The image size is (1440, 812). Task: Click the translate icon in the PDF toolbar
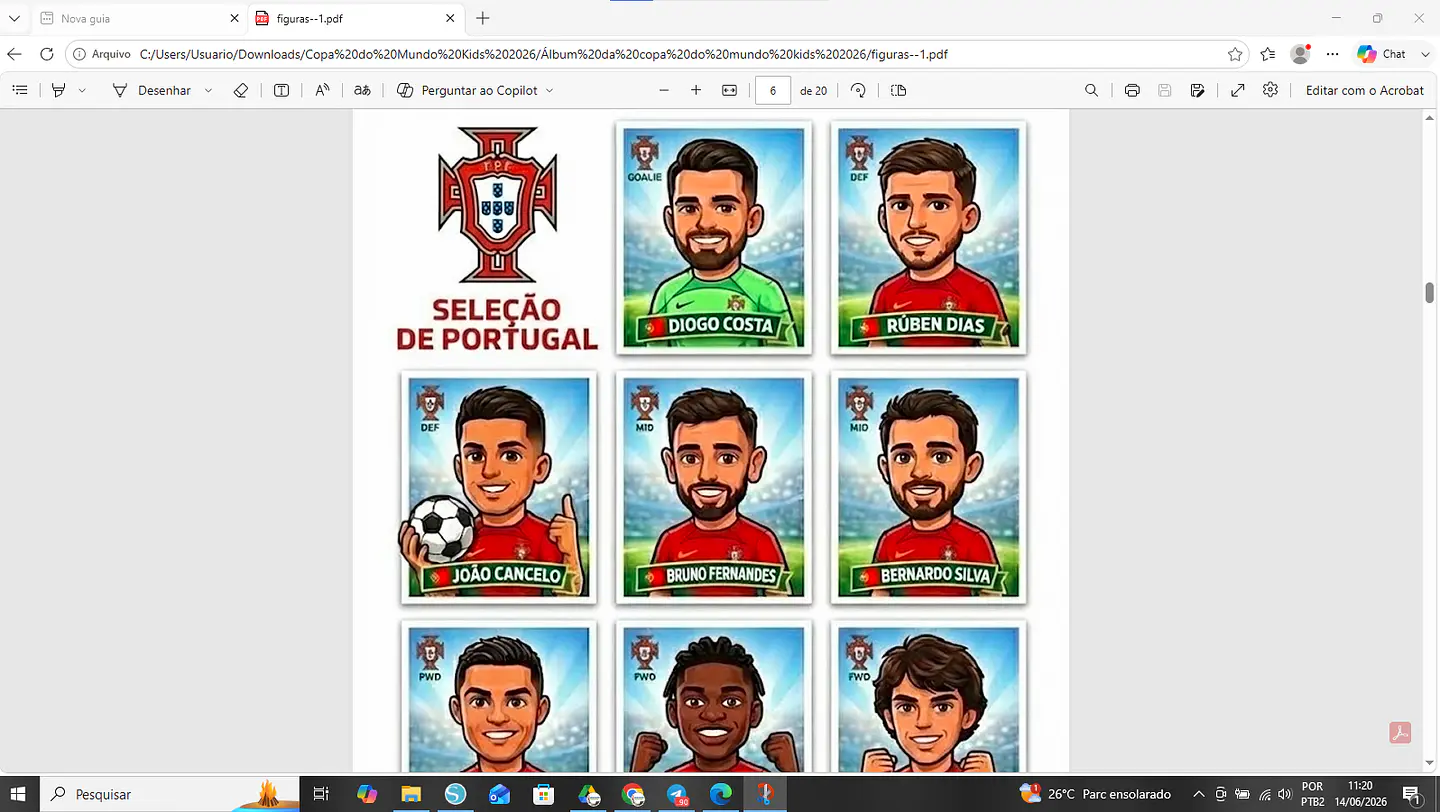363,90
